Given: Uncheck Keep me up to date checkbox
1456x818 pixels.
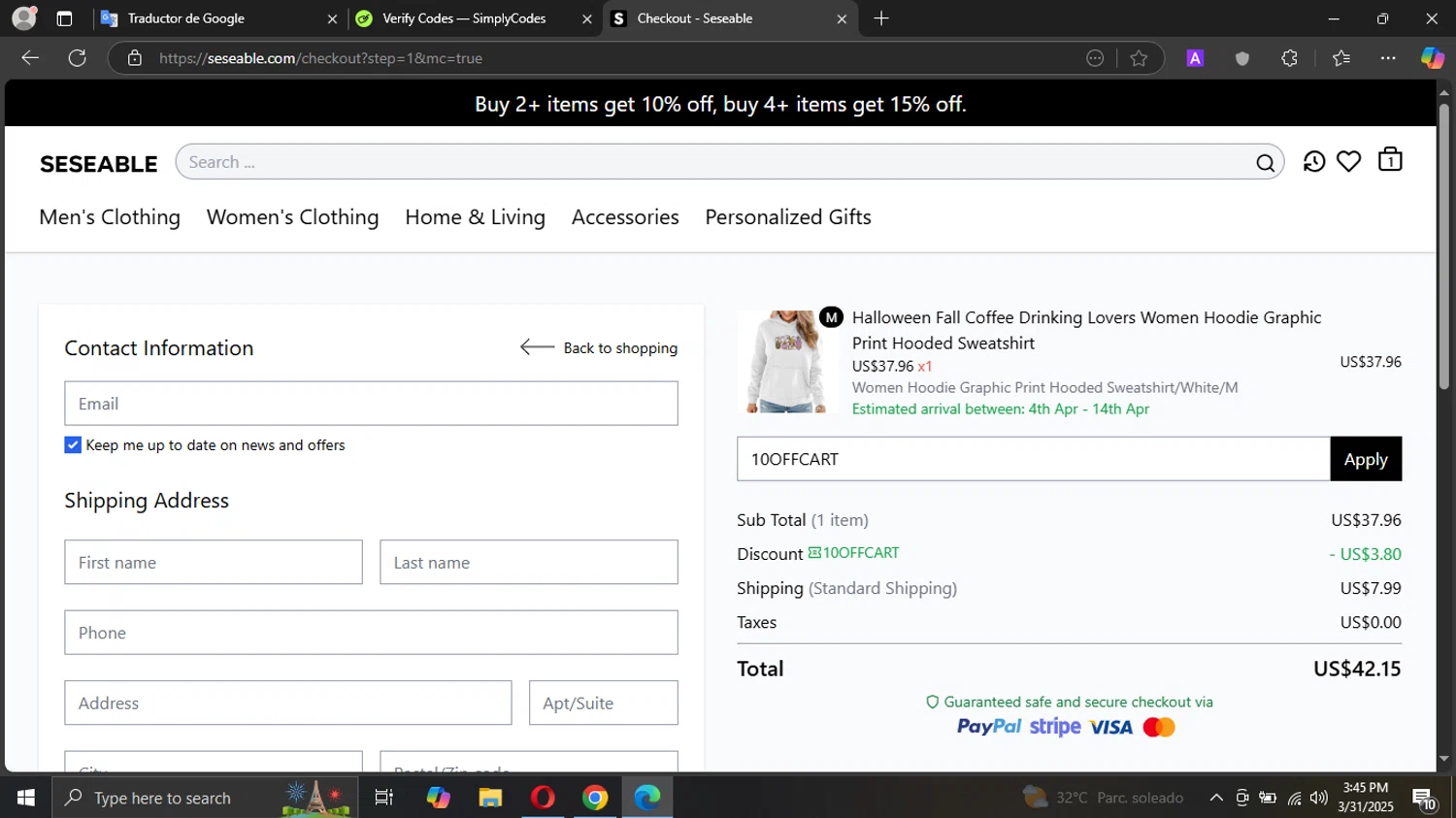Looking at the screenshot, I should (73, 444).
